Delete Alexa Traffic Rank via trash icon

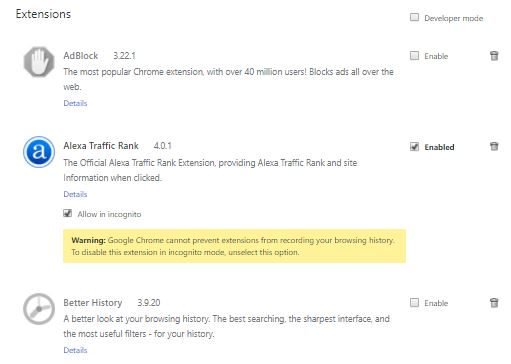(494, 146)
